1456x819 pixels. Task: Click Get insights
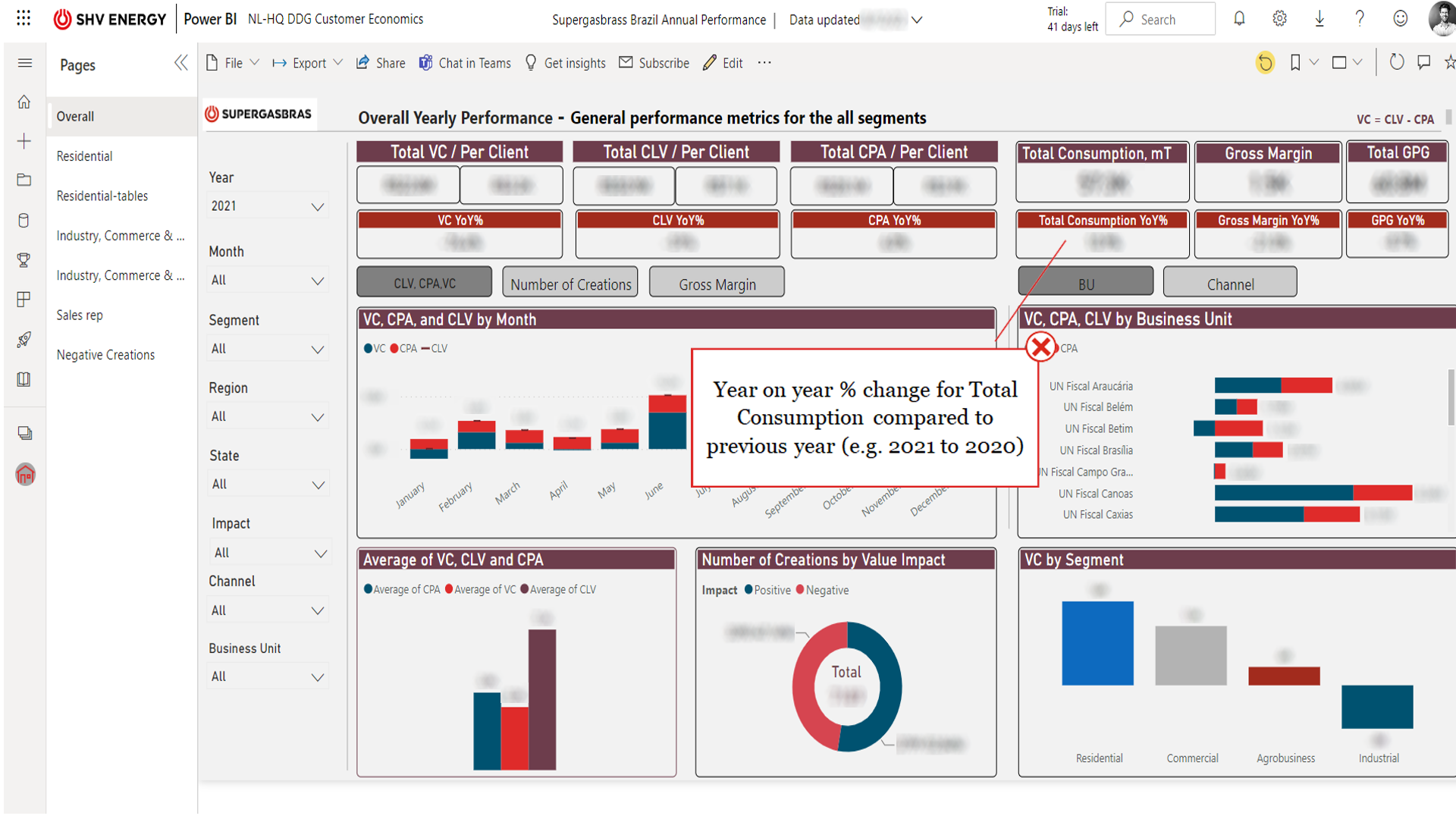point(565,63)
